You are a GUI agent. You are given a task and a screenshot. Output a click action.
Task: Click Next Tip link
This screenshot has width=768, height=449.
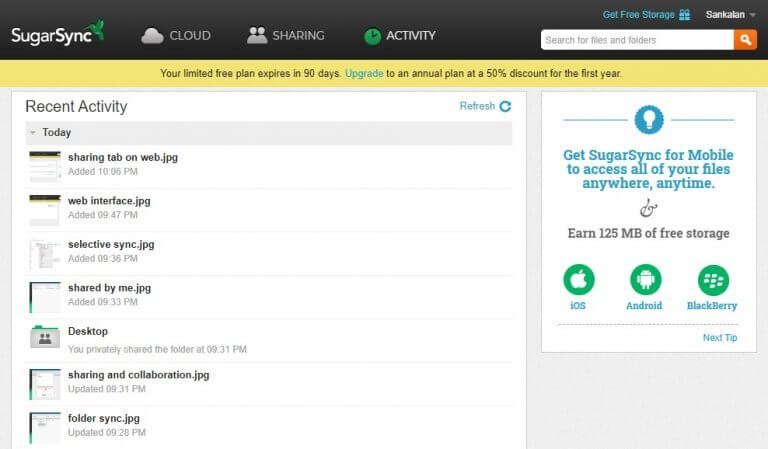pos(720,338)
